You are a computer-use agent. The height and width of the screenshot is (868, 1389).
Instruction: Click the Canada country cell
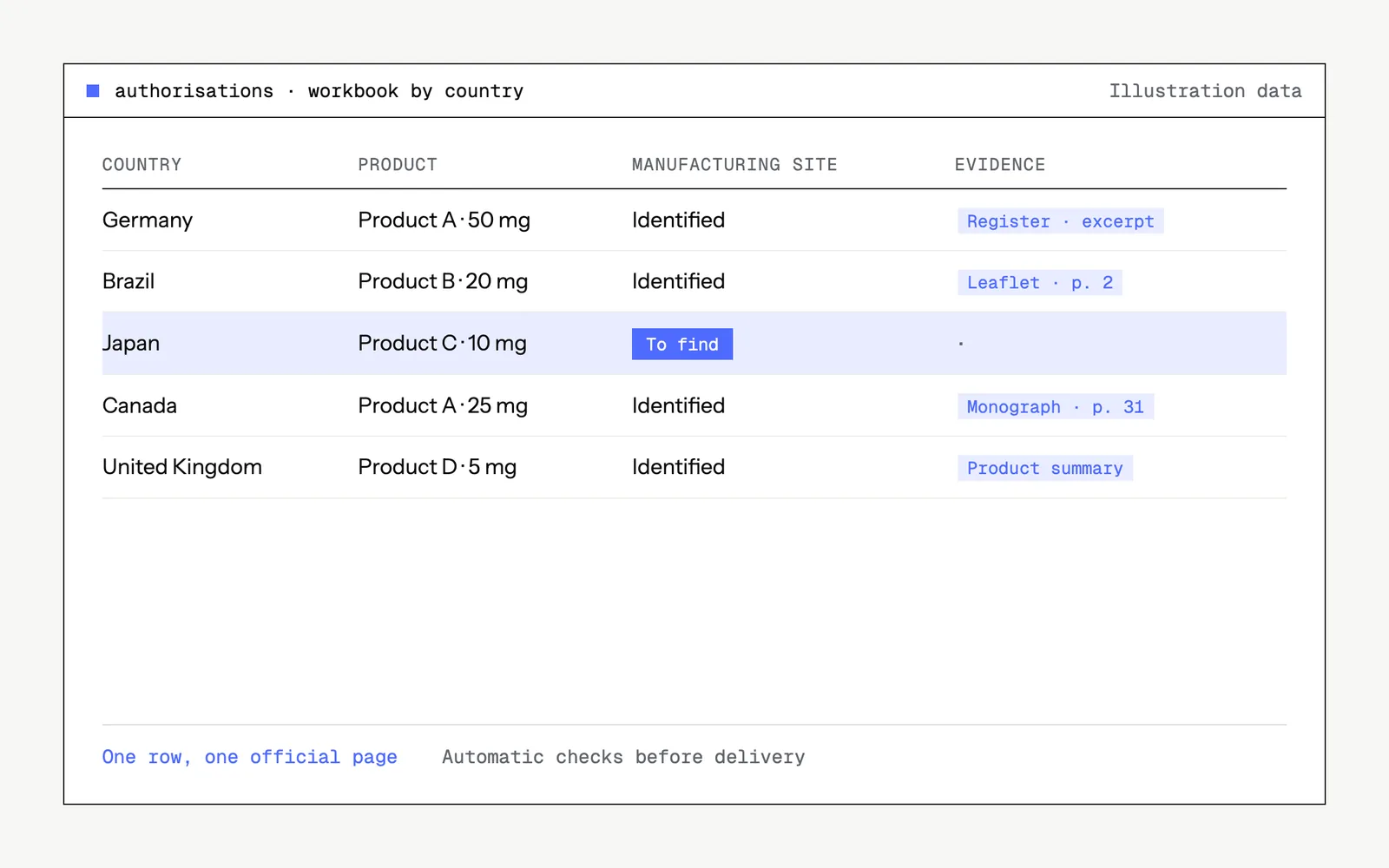[140, 405]
